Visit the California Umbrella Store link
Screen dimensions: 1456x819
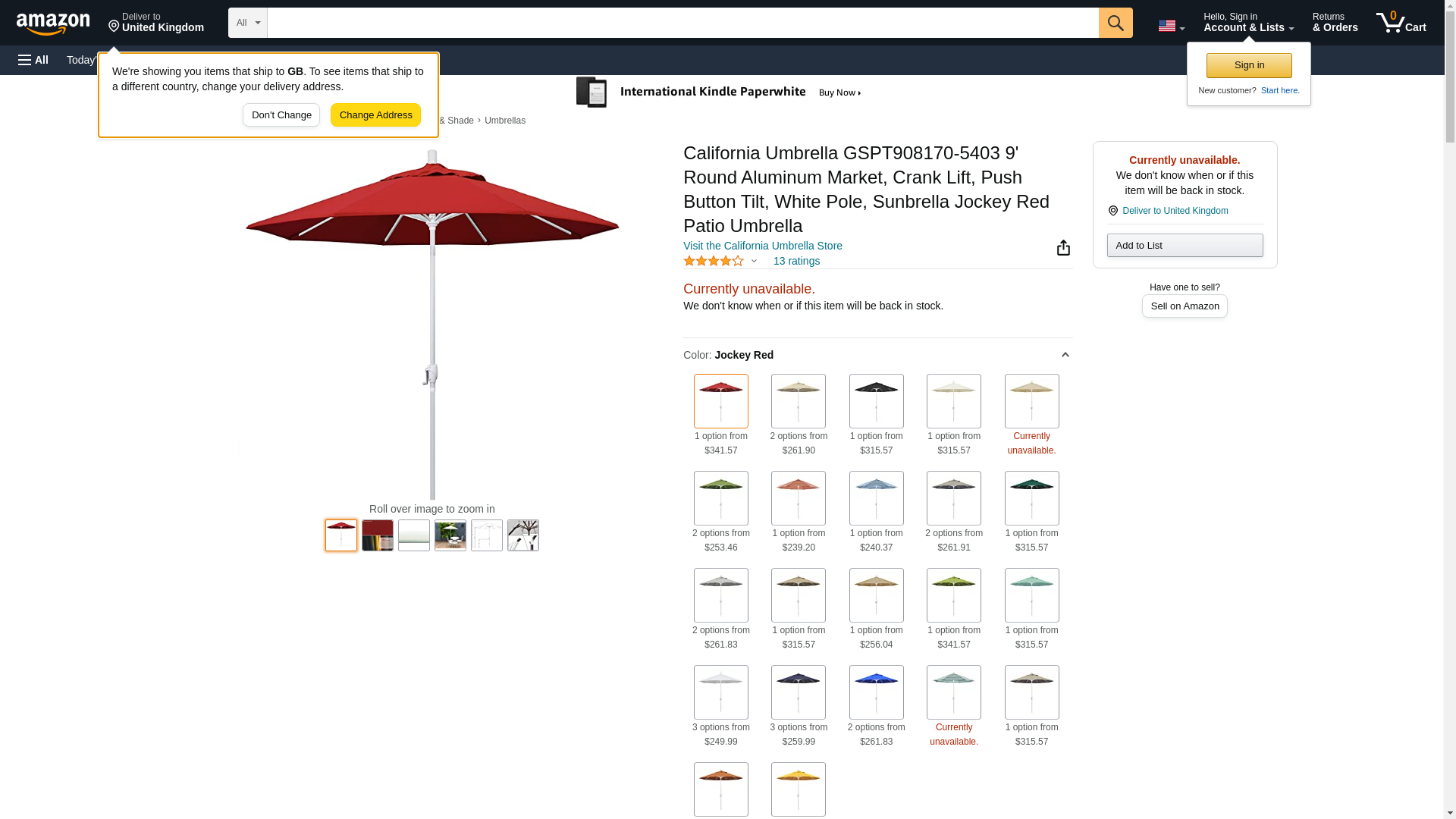click(762, 246)
